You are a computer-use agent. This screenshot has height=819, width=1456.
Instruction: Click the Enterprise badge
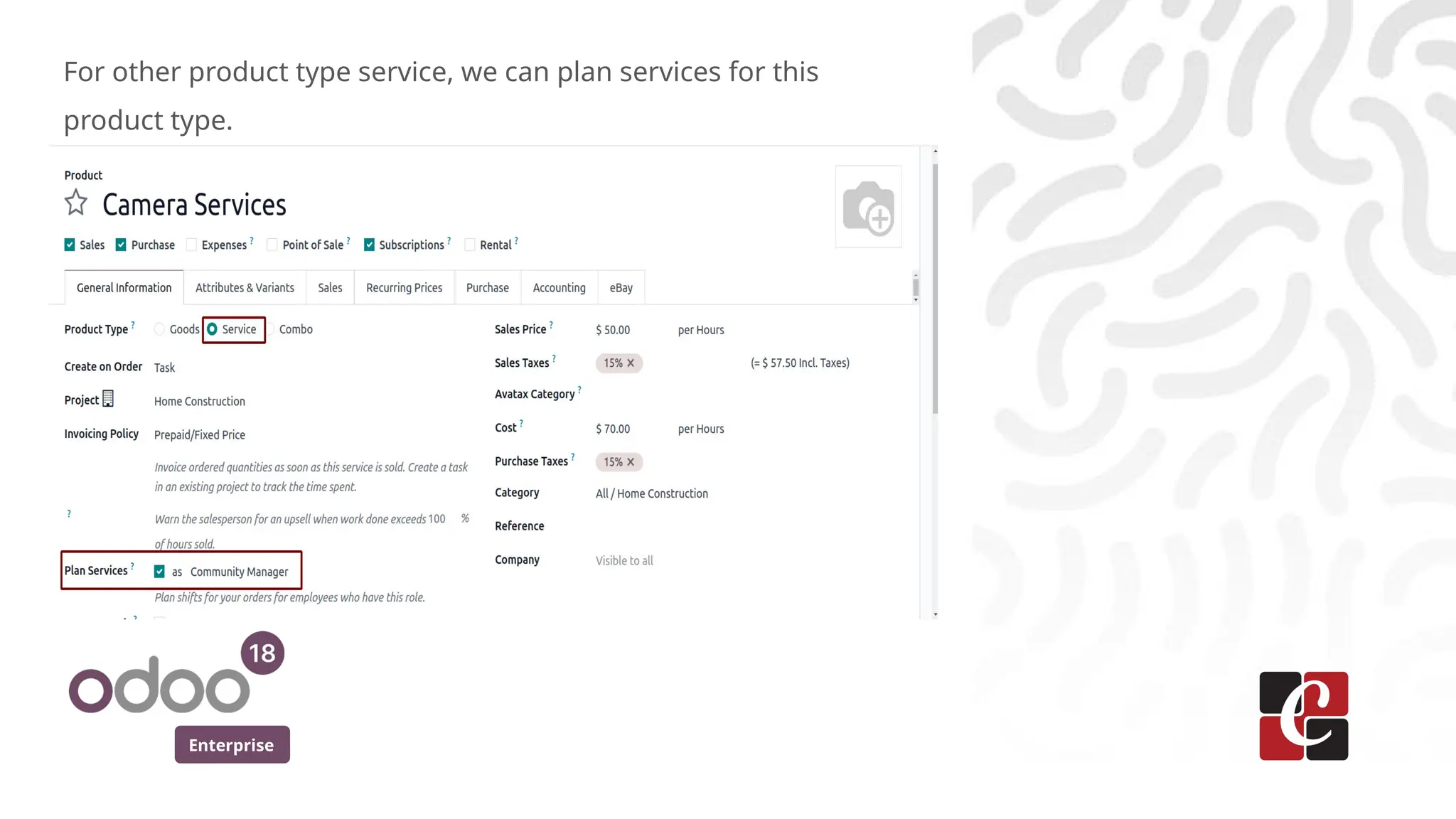pyautogui.click(x=232, y=744)
